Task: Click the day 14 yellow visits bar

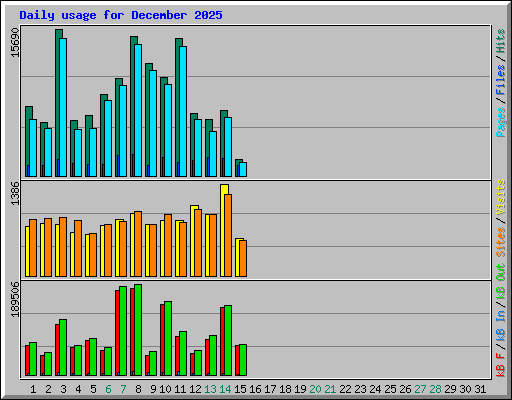Action: (223, 230)
